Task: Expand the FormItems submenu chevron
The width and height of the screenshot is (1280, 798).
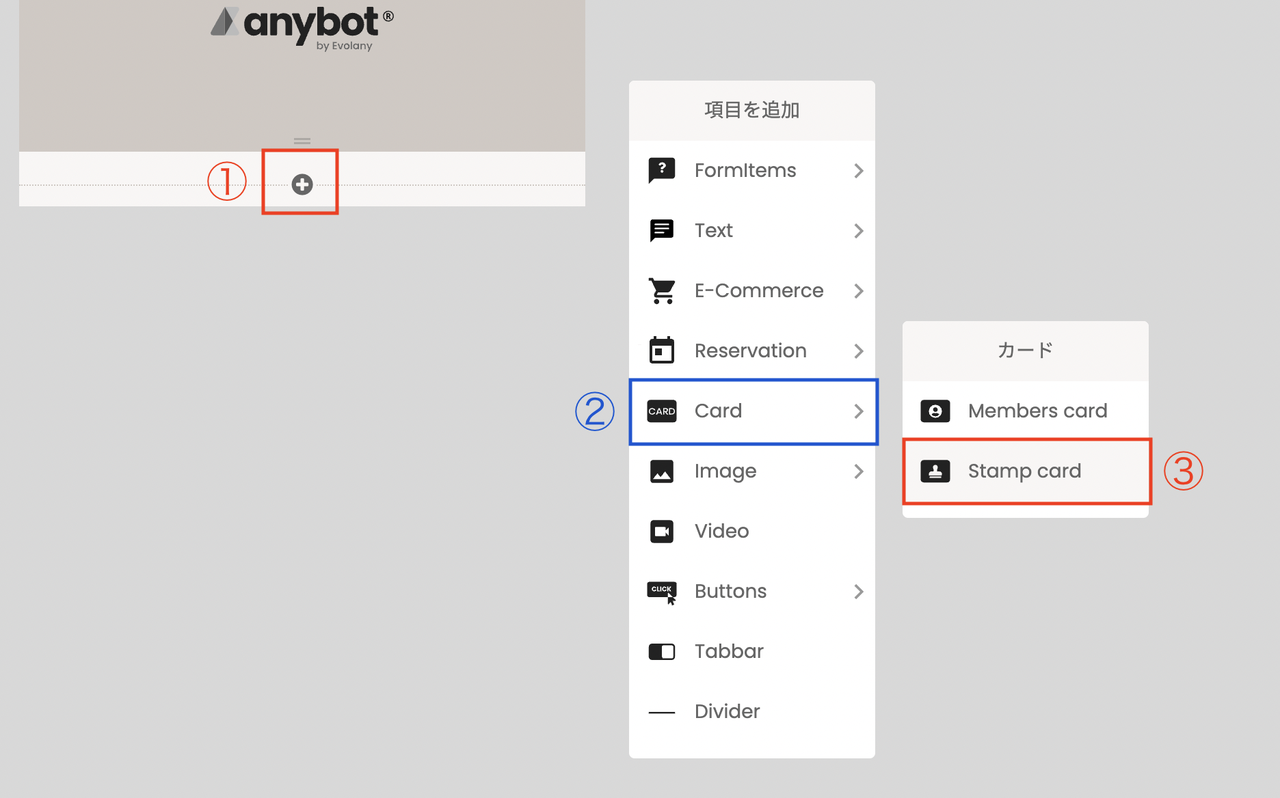Action: tap(859, 171)
